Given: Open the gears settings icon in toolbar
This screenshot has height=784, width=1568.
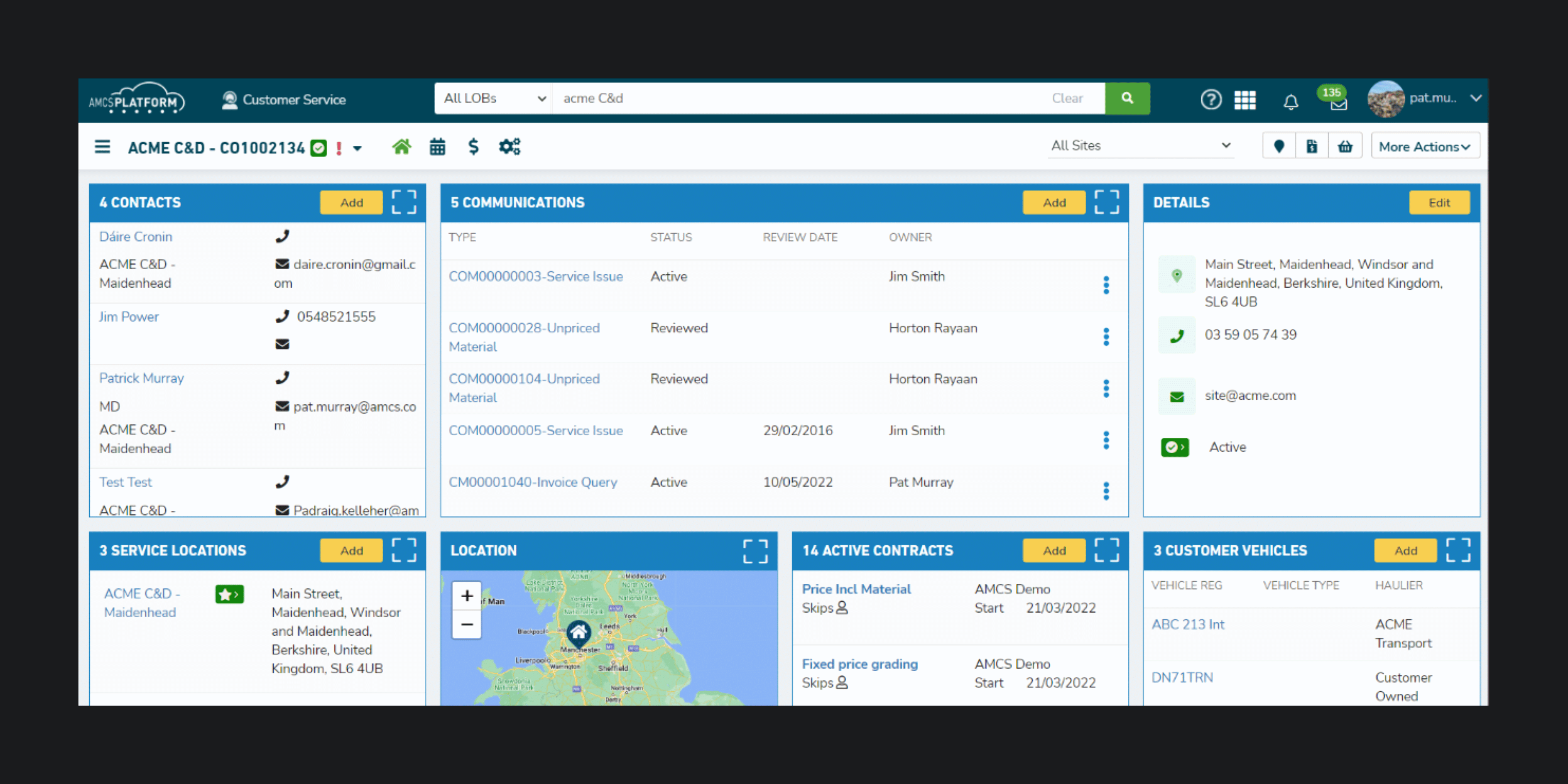Looking at the screenshot, I should click(510, 147).
